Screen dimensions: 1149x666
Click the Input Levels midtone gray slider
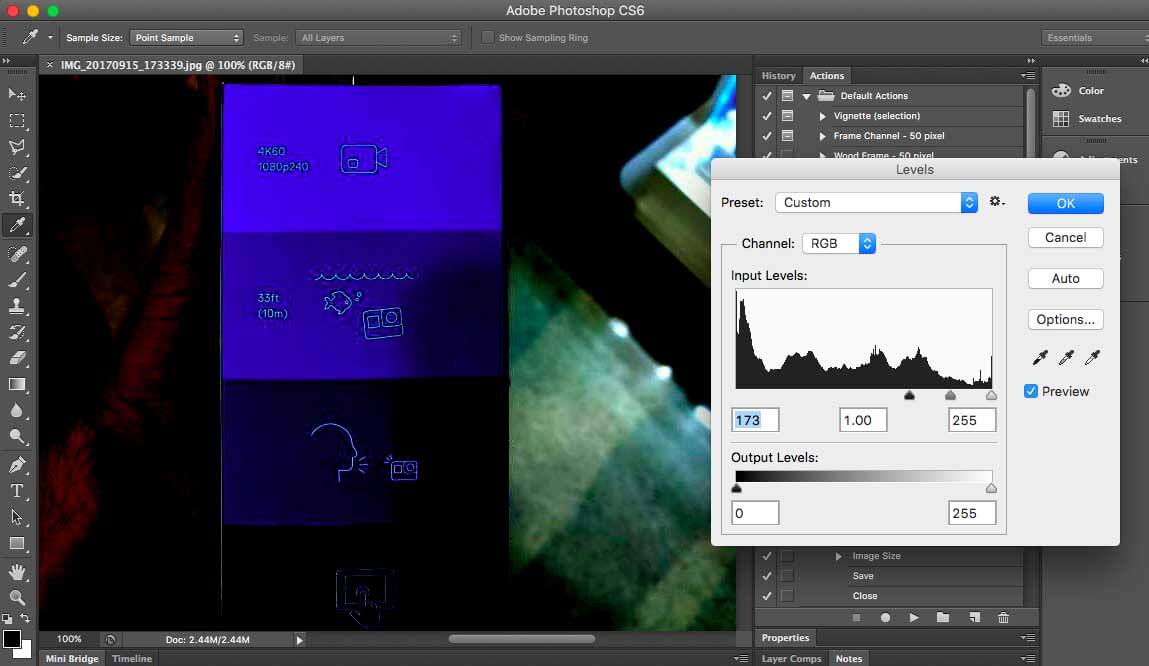tap(950, 396)
